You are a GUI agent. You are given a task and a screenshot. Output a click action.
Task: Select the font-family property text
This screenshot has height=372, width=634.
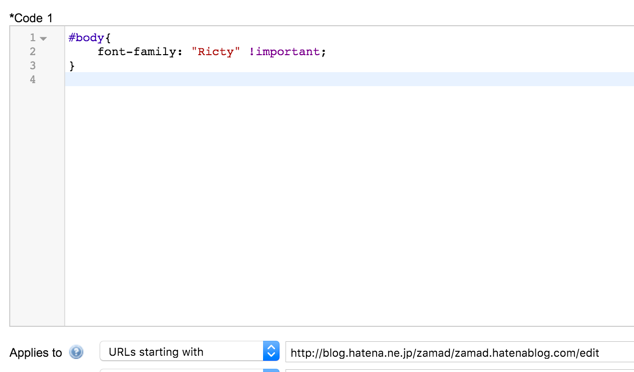point(137,52)
